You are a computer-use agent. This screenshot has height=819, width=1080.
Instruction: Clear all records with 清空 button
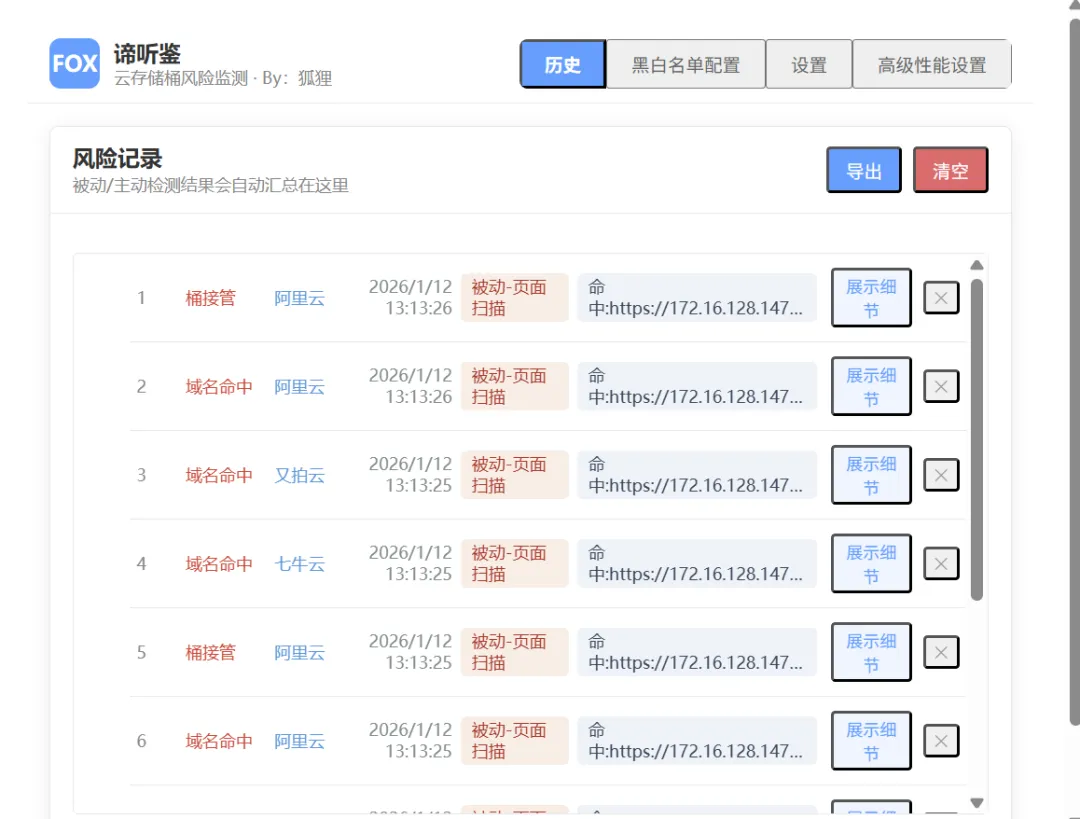tap(951, 170)
